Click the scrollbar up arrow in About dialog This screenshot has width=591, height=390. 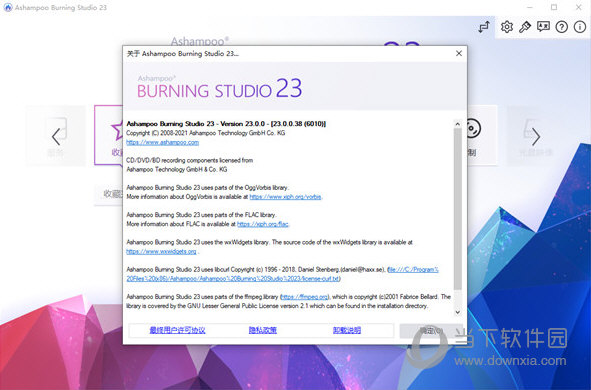point(458,124)
